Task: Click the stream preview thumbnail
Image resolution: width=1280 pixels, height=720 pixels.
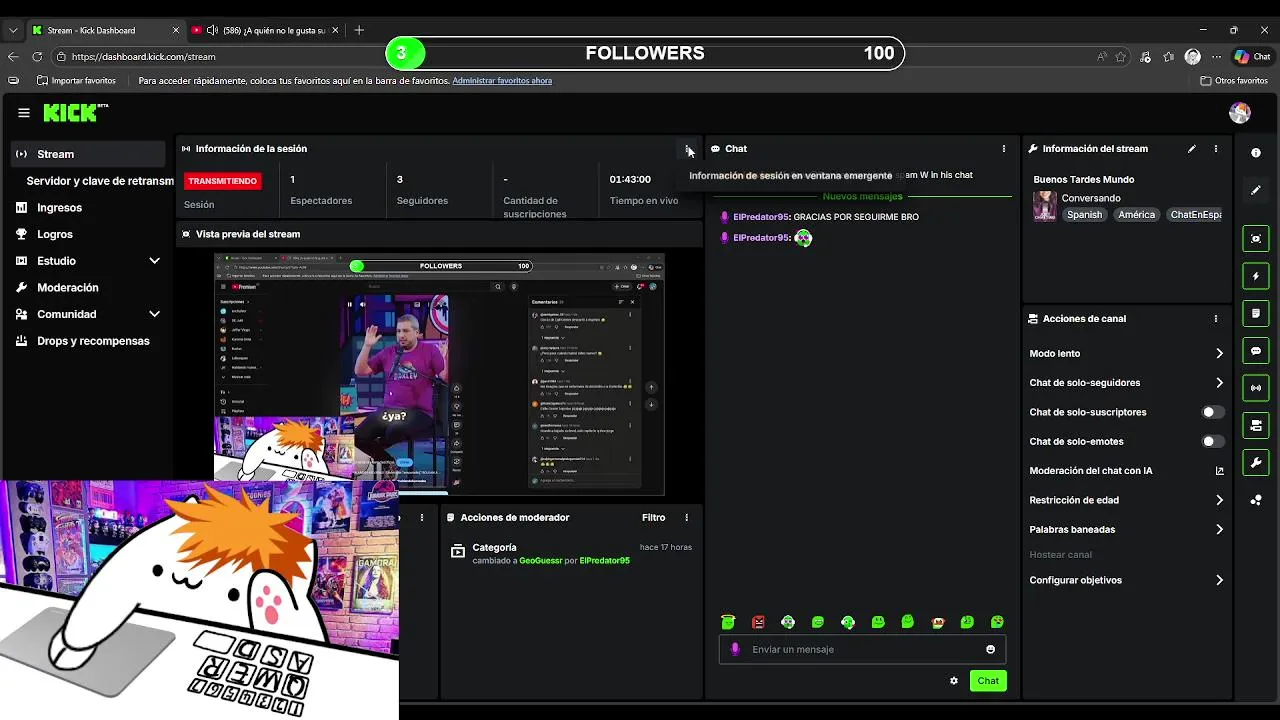Action: coord(439,374)
